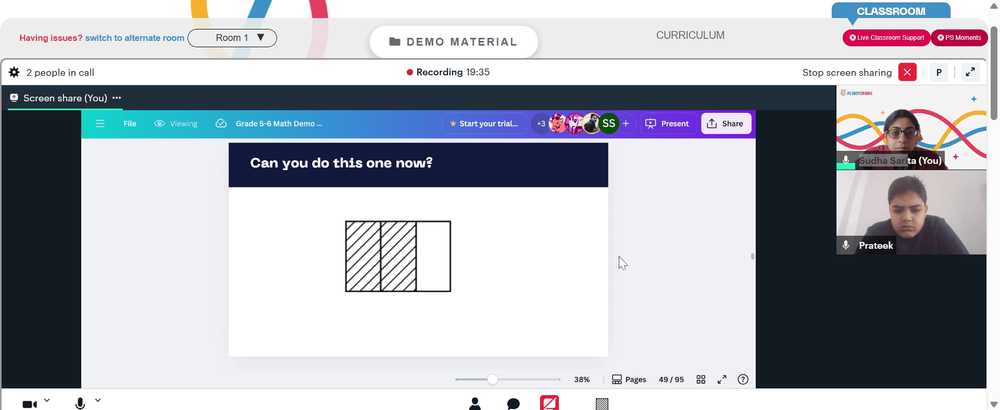Open the CLASSROOM tab
Screen dimensions: 1000x410
click(890, 11)
